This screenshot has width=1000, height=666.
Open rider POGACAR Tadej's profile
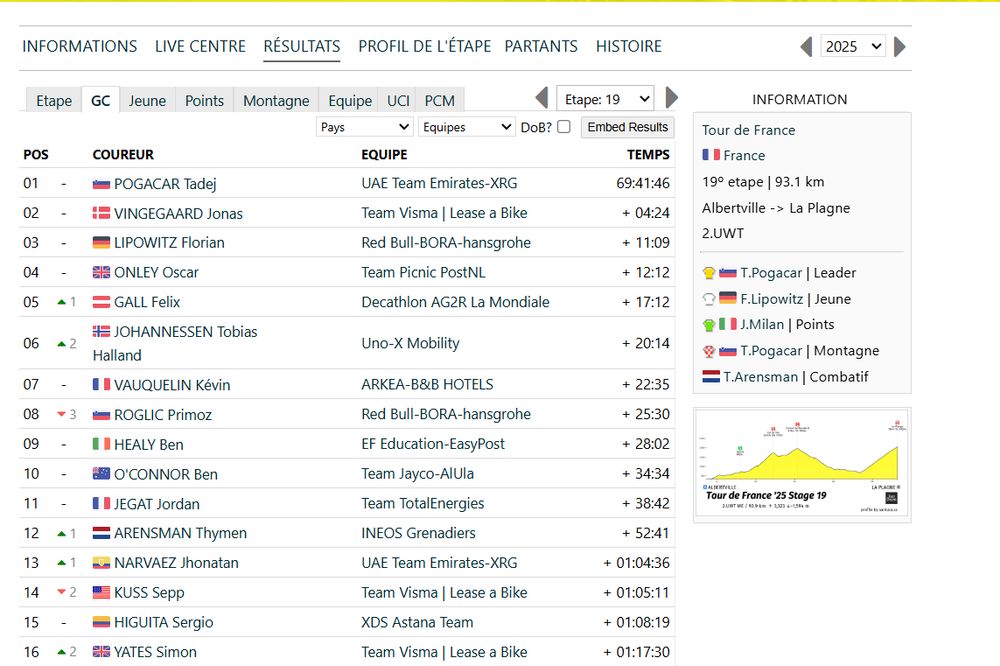(165, 184)
